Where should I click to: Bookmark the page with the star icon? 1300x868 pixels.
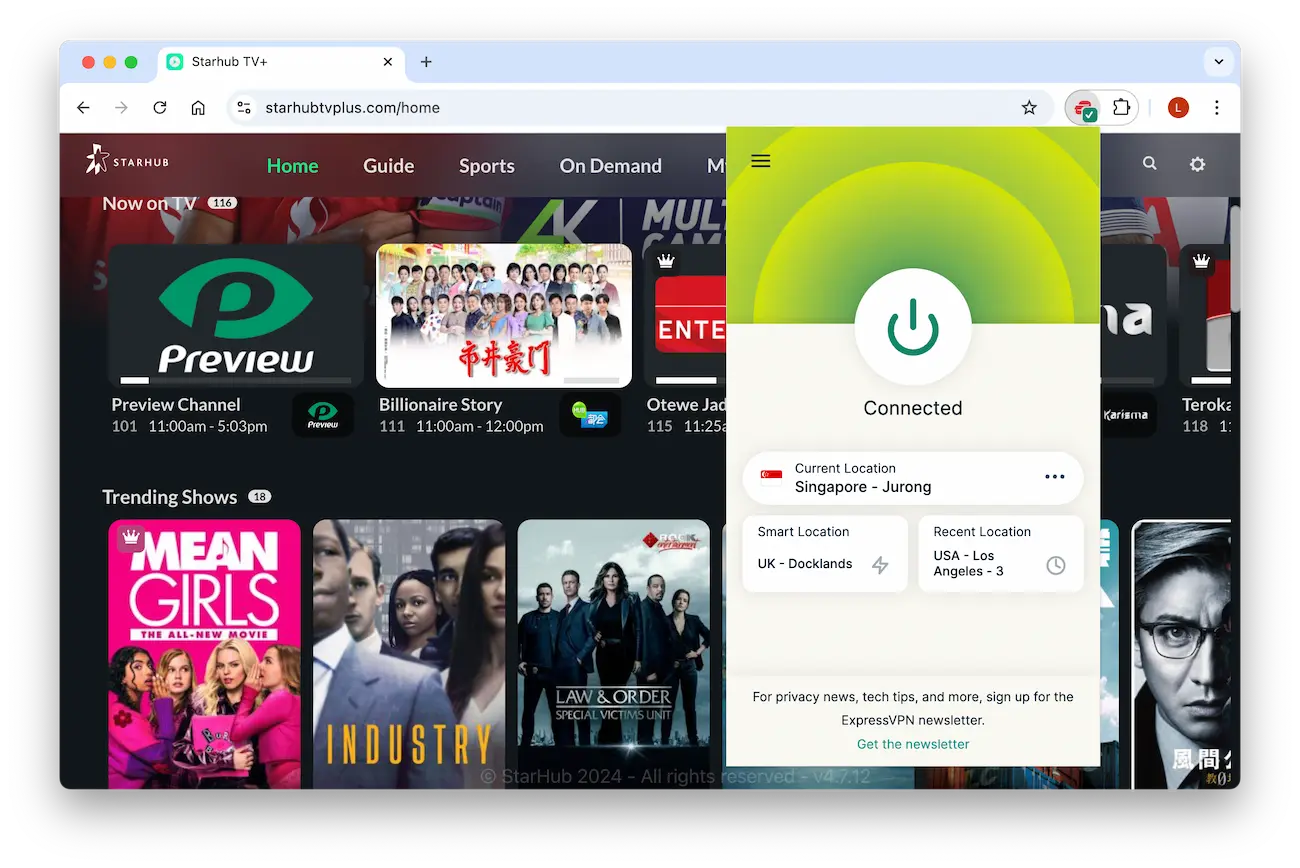pos(1029,107)
